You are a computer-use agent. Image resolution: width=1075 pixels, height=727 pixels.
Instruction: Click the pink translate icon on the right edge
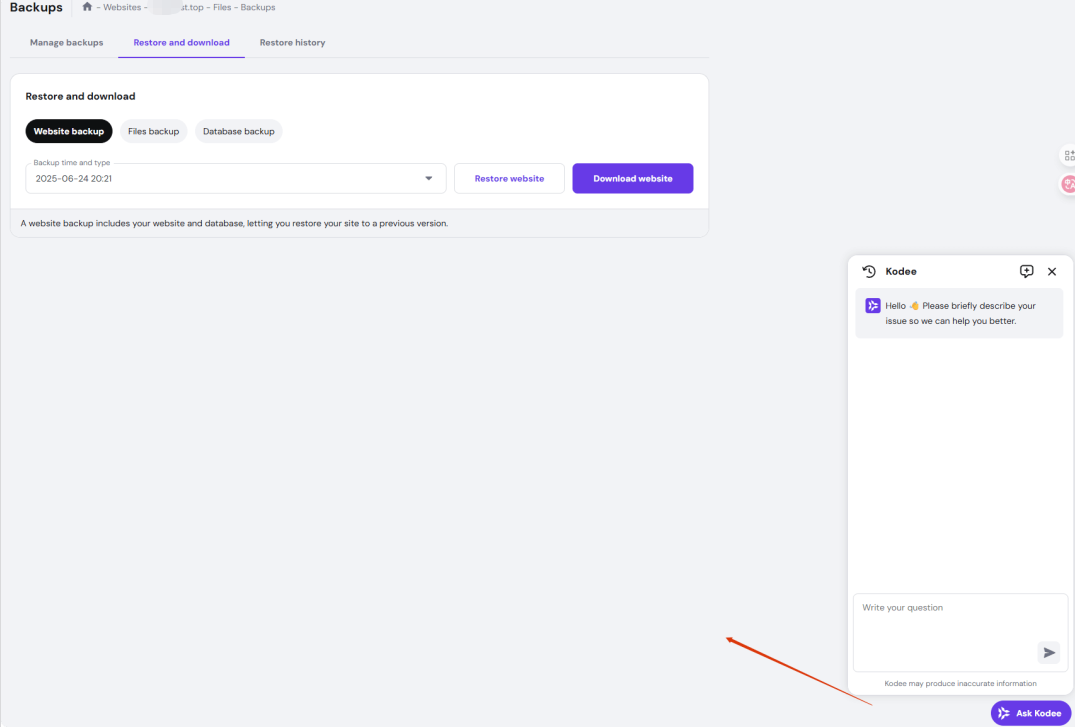pyautogui.click(x=1068, y=184)
